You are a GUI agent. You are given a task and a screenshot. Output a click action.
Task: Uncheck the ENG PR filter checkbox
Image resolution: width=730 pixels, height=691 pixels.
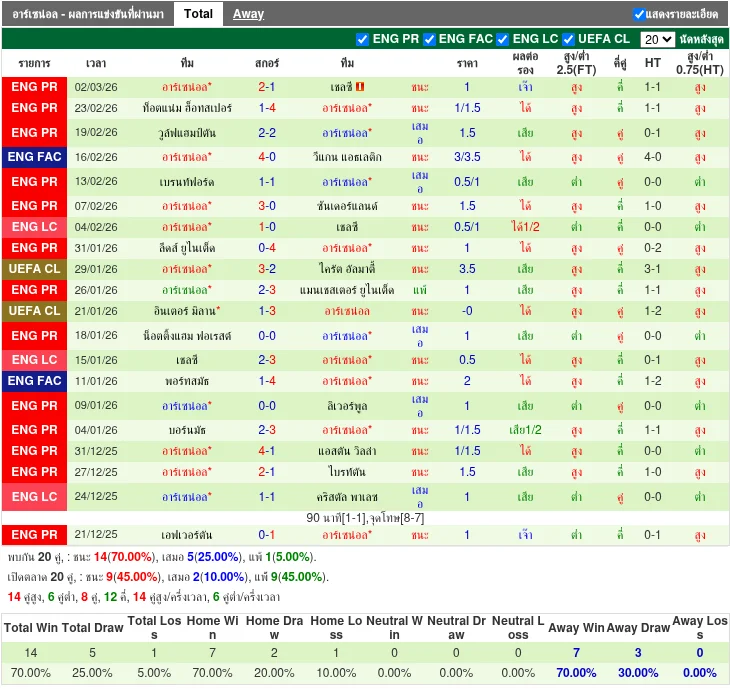[363, 39]
